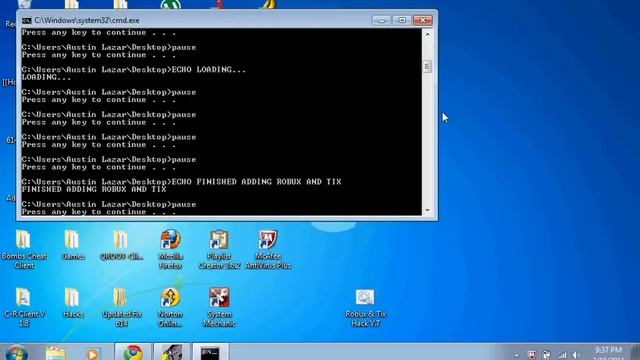Open the network status tray icon
The width and height of the screenshot is (640, 360).
pyautogui.click(x=562, y=356)
